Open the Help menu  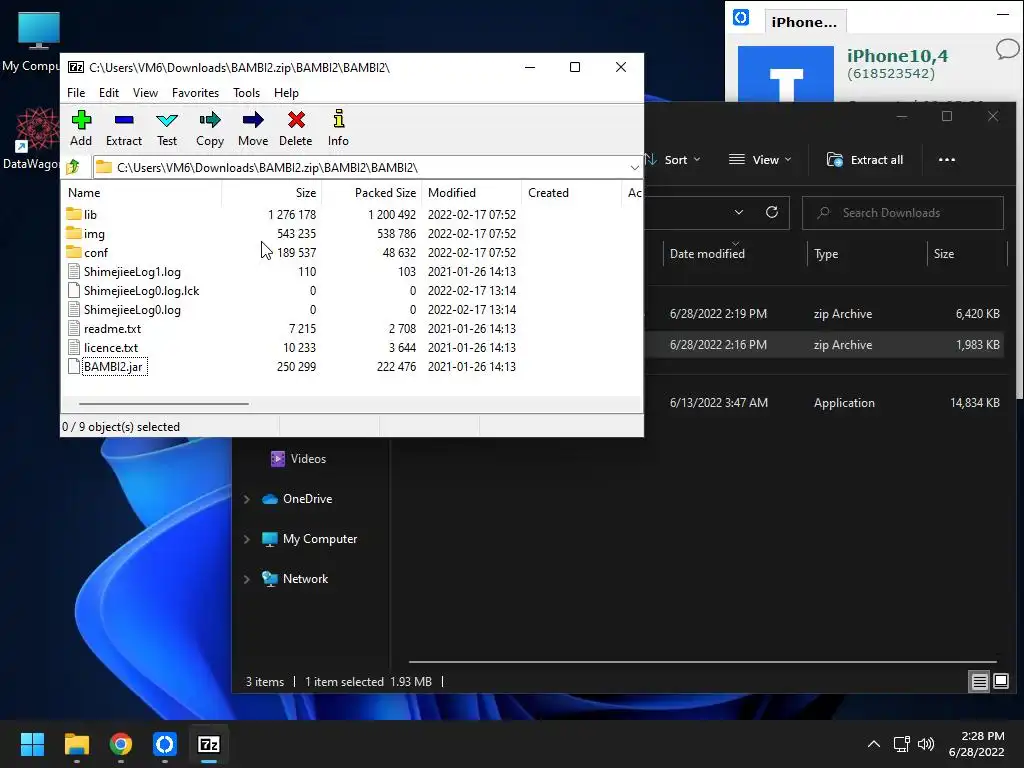[286, 93]
